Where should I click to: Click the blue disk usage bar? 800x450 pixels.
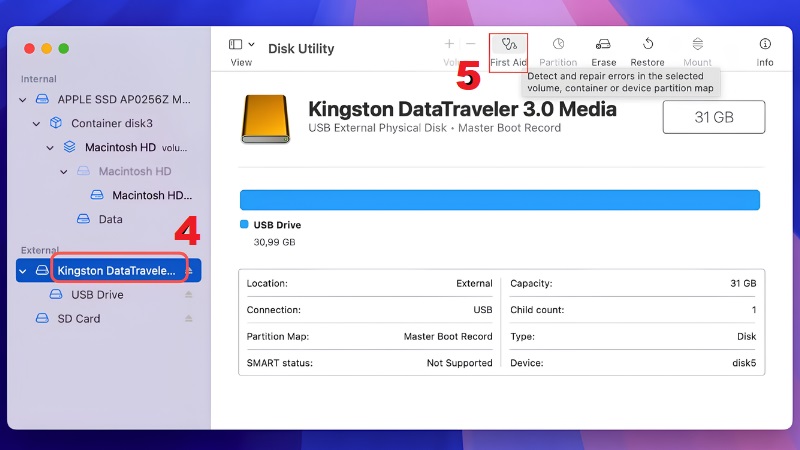click(499, 200)
